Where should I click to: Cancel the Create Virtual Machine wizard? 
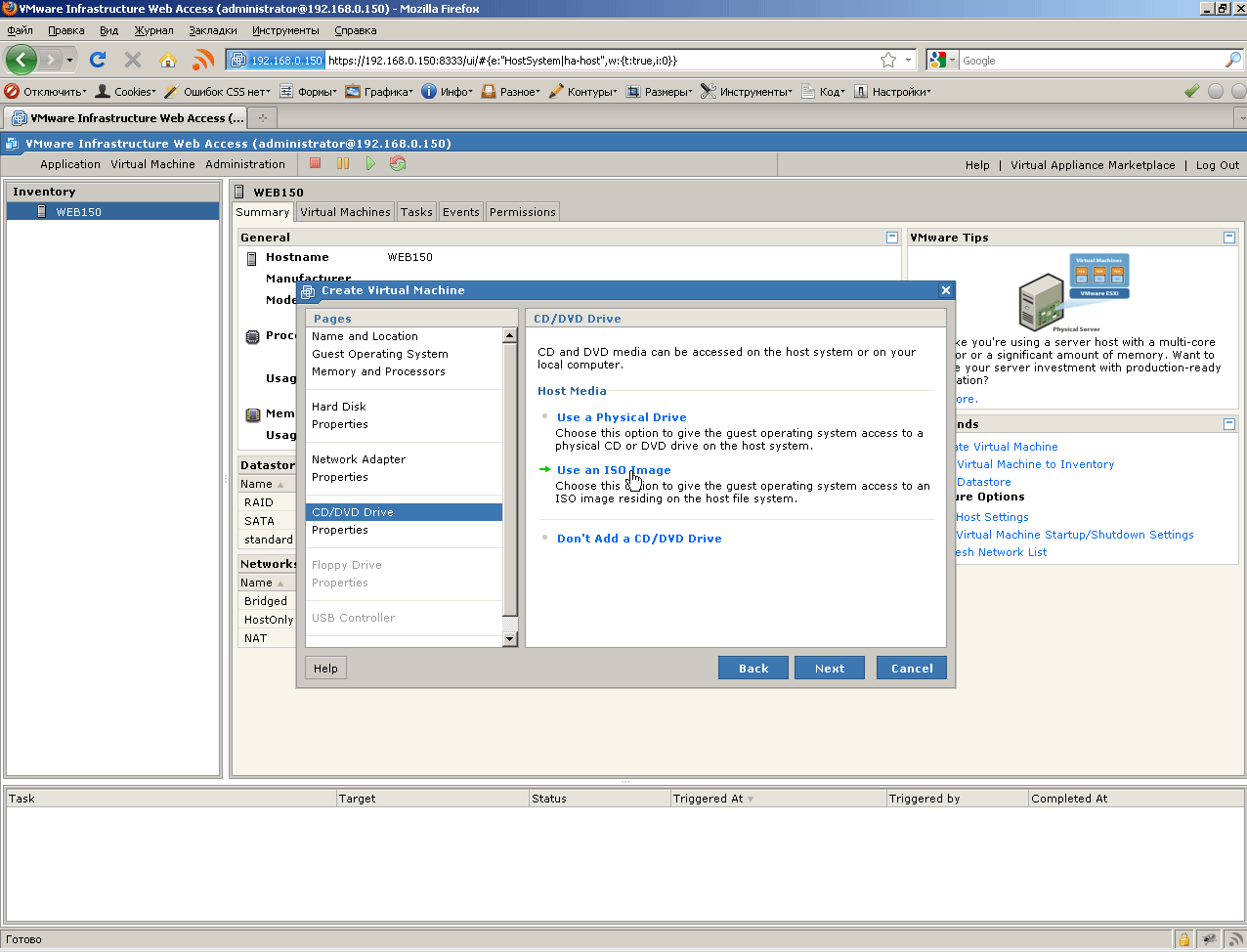pyautogui.click(x=912, y=669)
